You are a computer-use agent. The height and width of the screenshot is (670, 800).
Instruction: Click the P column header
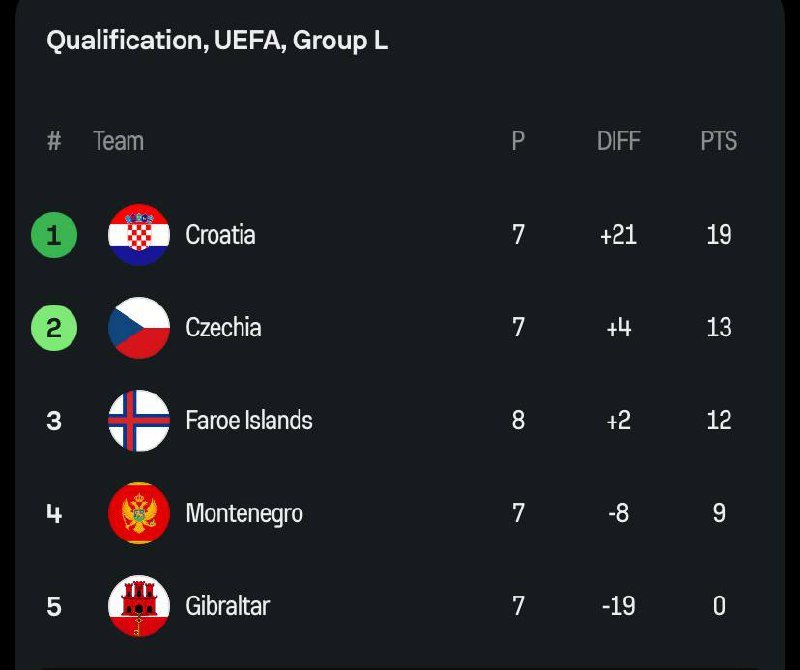[x=518, y=142]
